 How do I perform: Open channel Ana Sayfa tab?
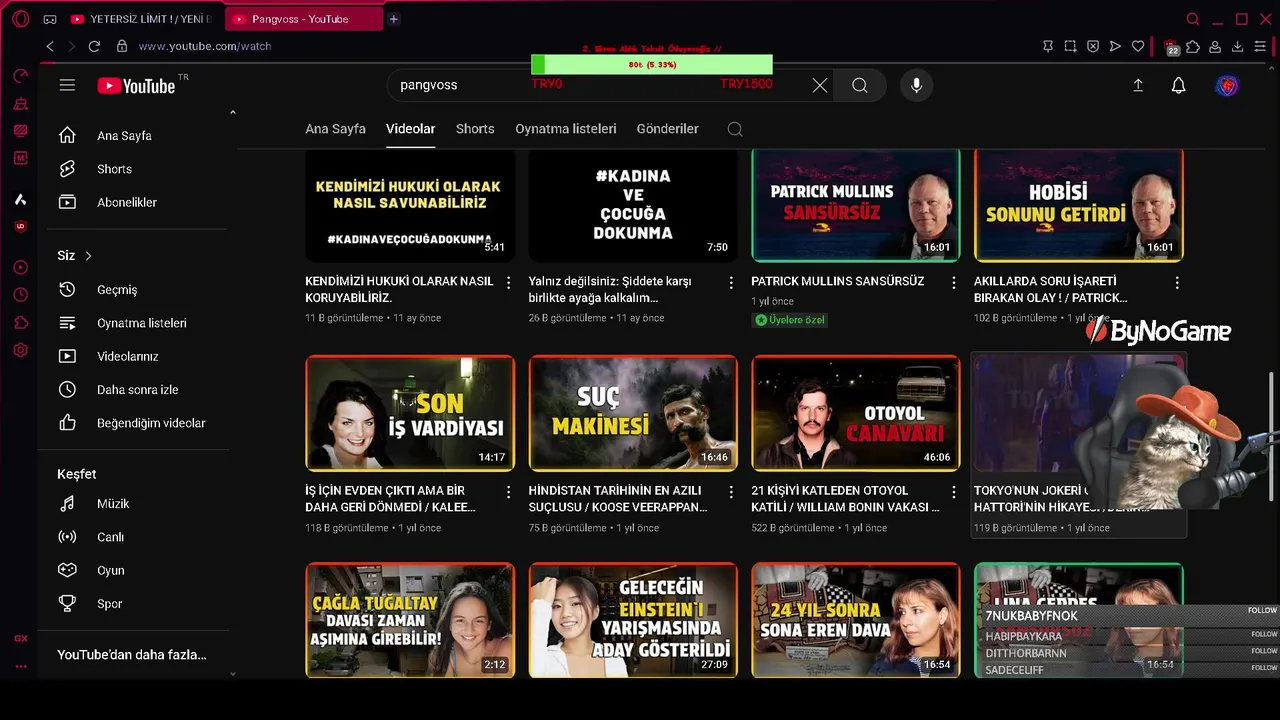click(335, 129)
